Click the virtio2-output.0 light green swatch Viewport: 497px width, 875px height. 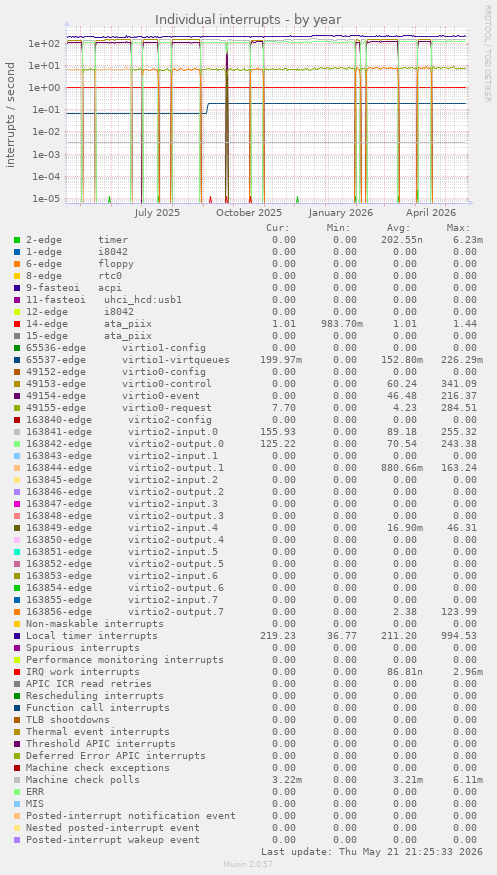click(17, 444)
